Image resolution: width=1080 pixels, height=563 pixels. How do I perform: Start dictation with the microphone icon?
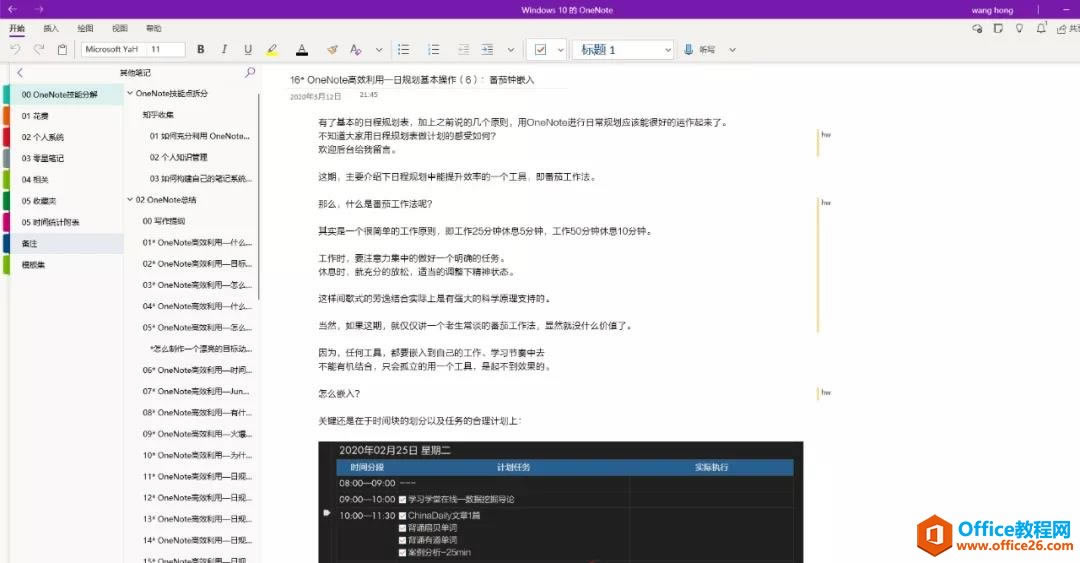pyautogui.click(x=688, y=50)
